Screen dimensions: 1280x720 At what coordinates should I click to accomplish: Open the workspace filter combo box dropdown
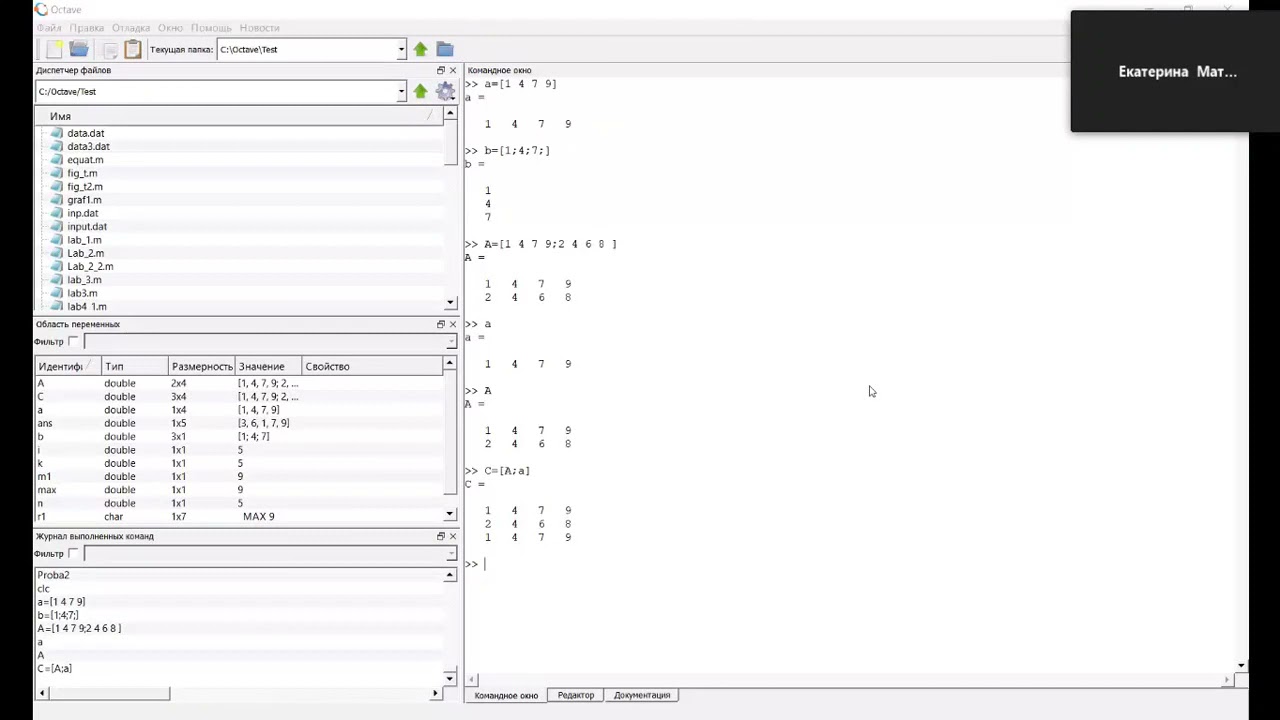point(451,342)
